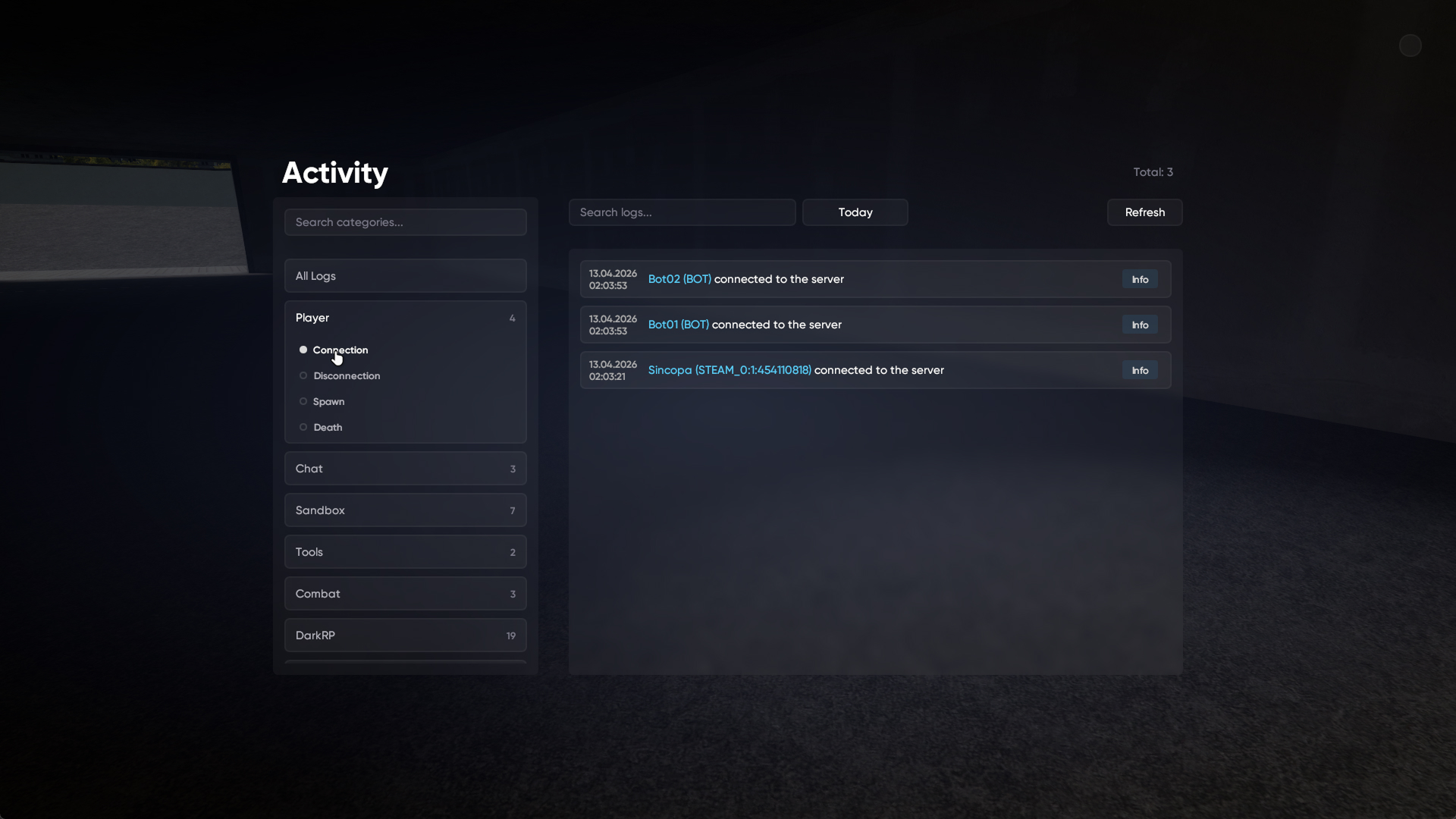Focus the Search logs field
1456x819 pixels.
tap(682, 212)
